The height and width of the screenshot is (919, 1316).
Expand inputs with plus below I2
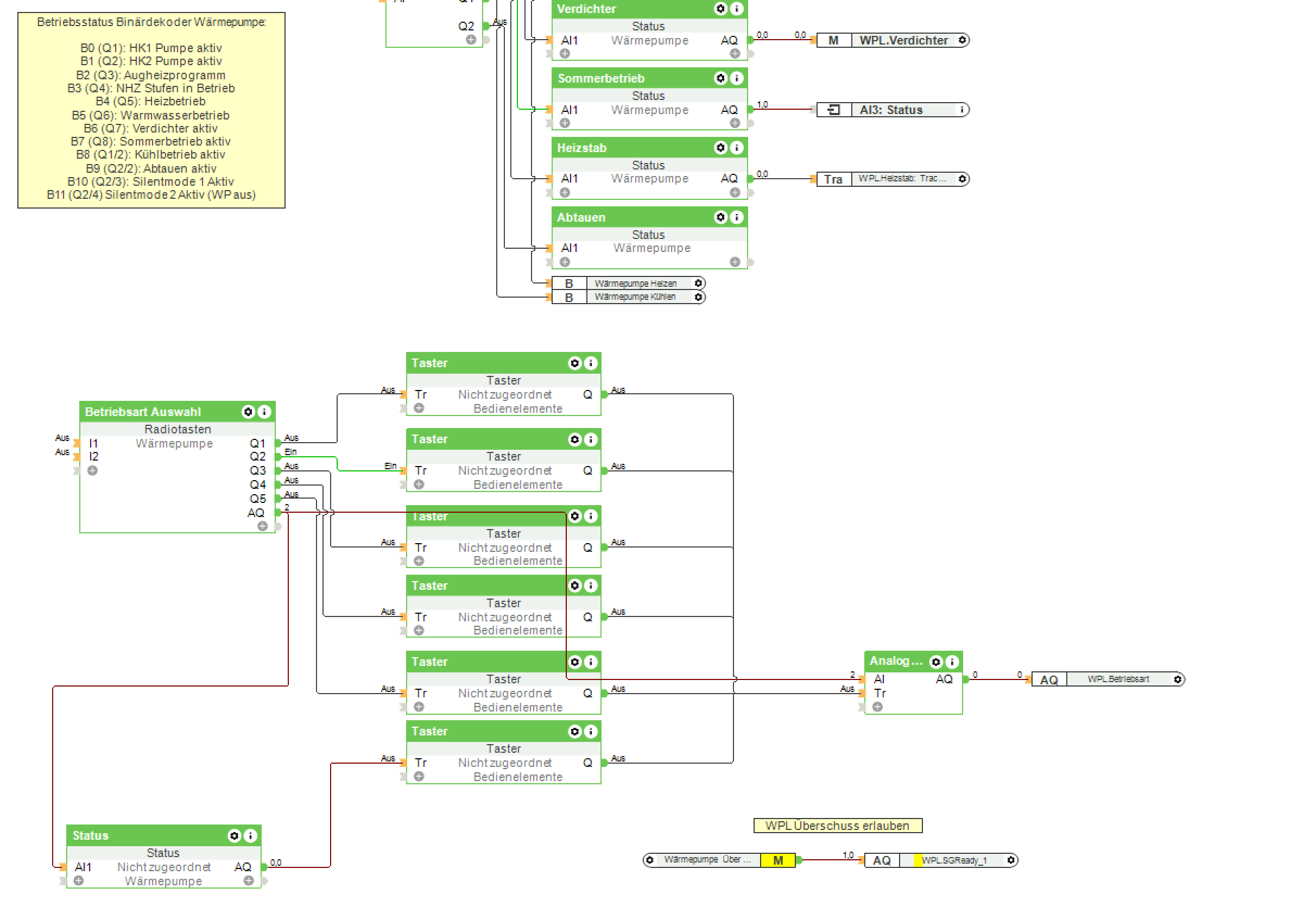pyautogui.click(x=92, y=471)
